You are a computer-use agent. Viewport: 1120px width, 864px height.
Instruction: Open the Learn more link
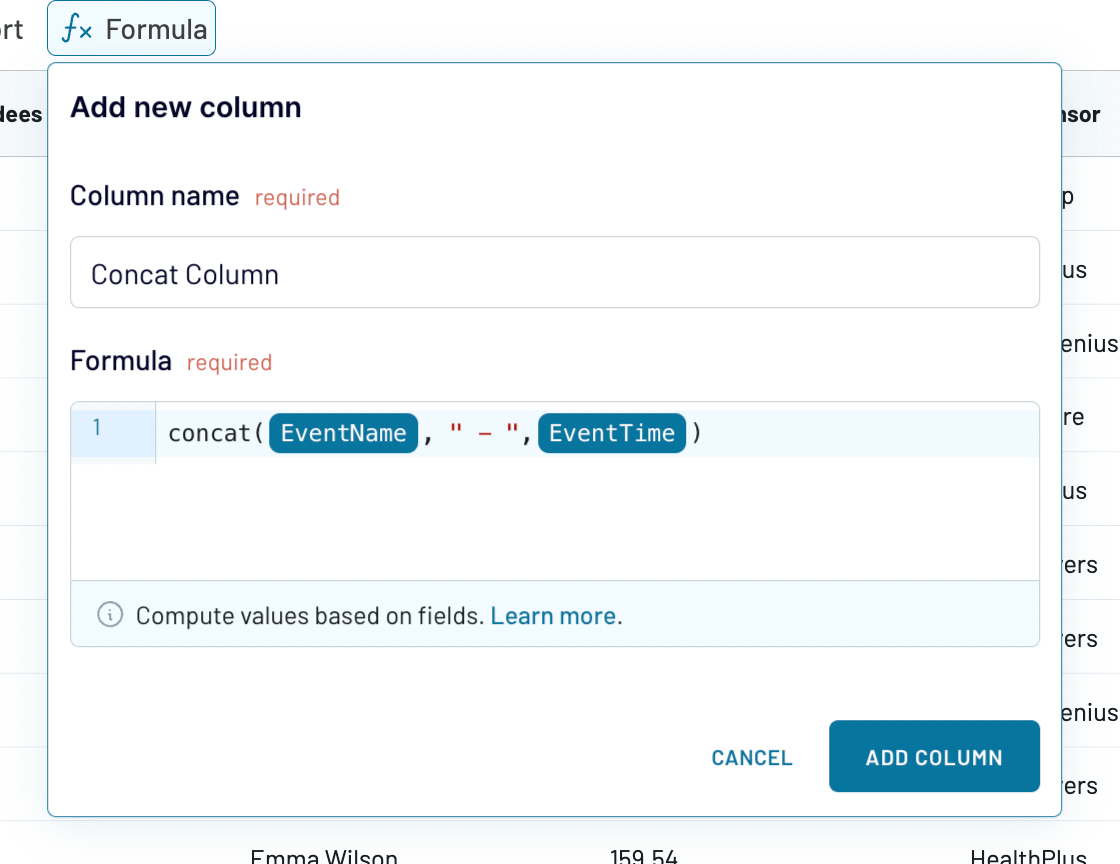[x=554, y=616]
